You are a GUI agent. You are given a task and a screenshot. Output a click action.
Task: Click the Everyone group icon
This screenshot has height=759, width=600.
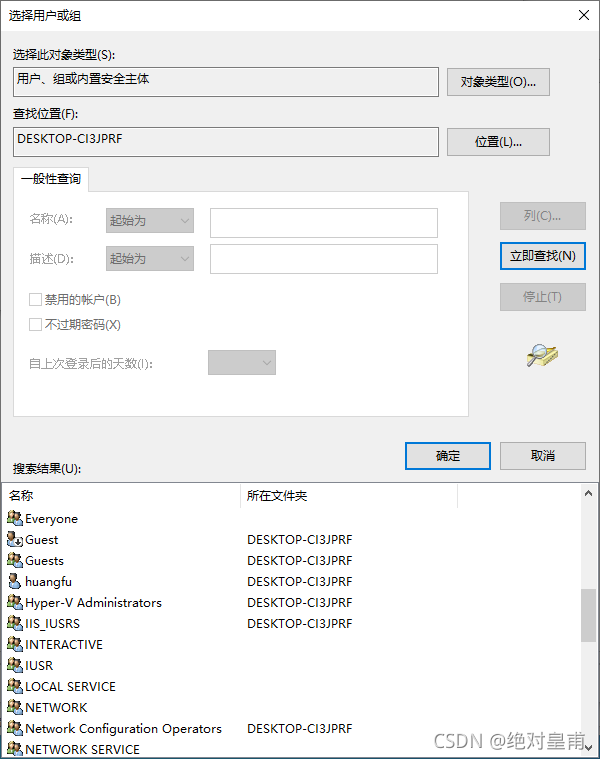pyautogui.click(x=15, y=518)
